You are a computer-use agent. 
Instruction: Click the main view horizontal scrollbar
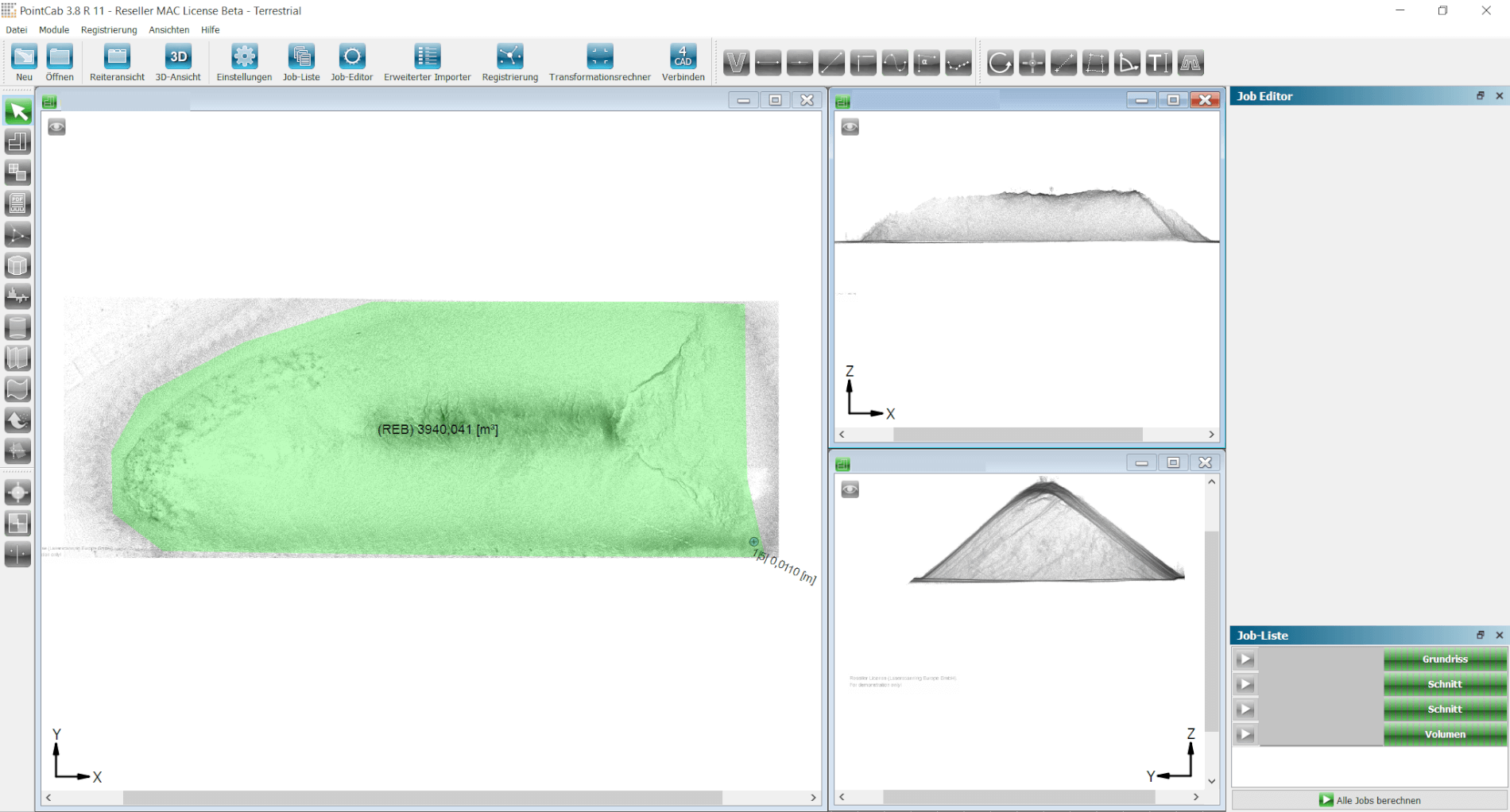pos(421,797)
